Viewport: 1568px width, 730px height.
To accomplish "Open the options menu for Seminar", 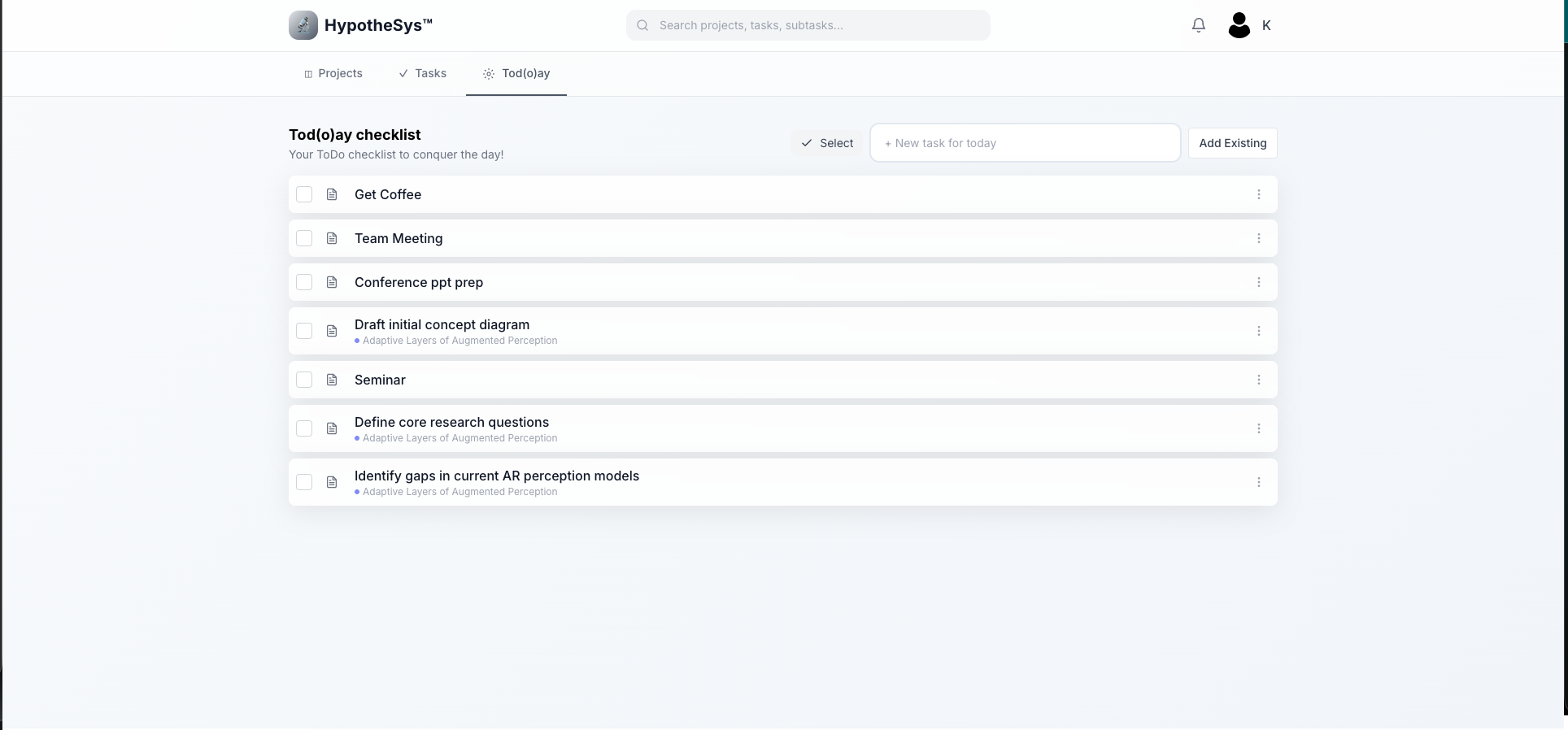I will [1259, 380].
